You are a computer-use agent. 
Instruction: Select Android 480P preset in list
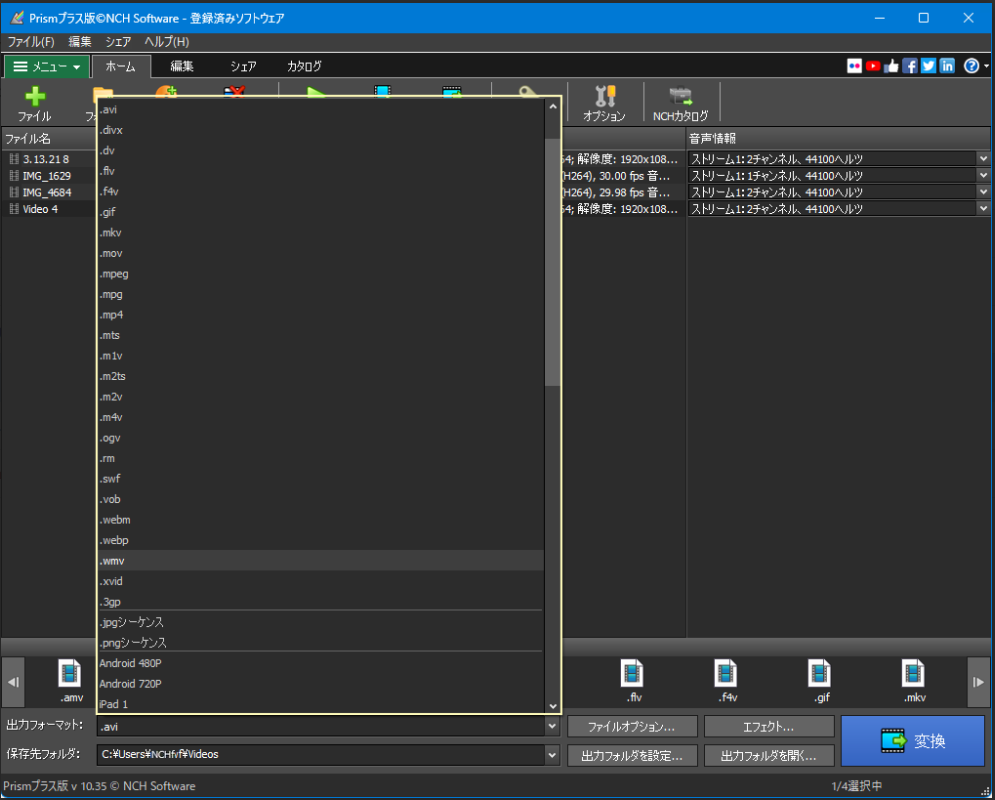click(x=320, y=663)
